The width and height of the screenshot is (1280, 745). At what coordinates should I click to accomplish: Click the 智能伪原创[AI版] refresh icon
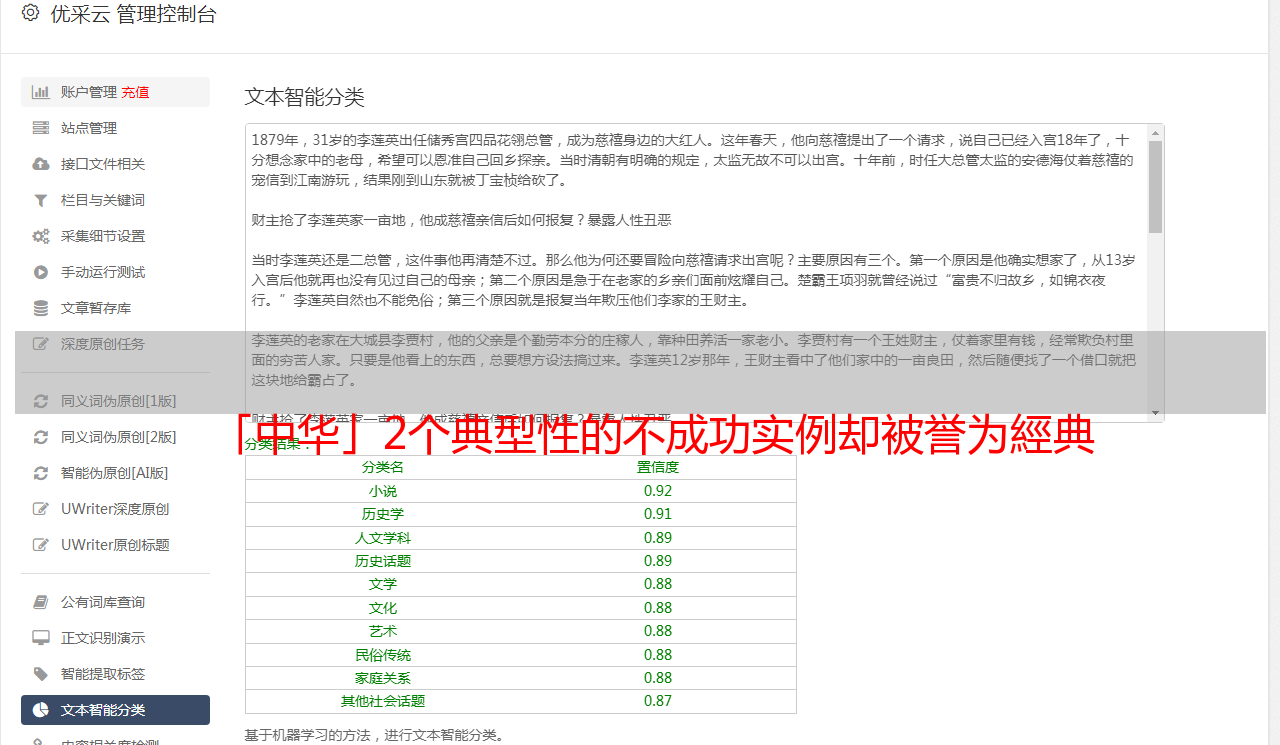point(41,473)
